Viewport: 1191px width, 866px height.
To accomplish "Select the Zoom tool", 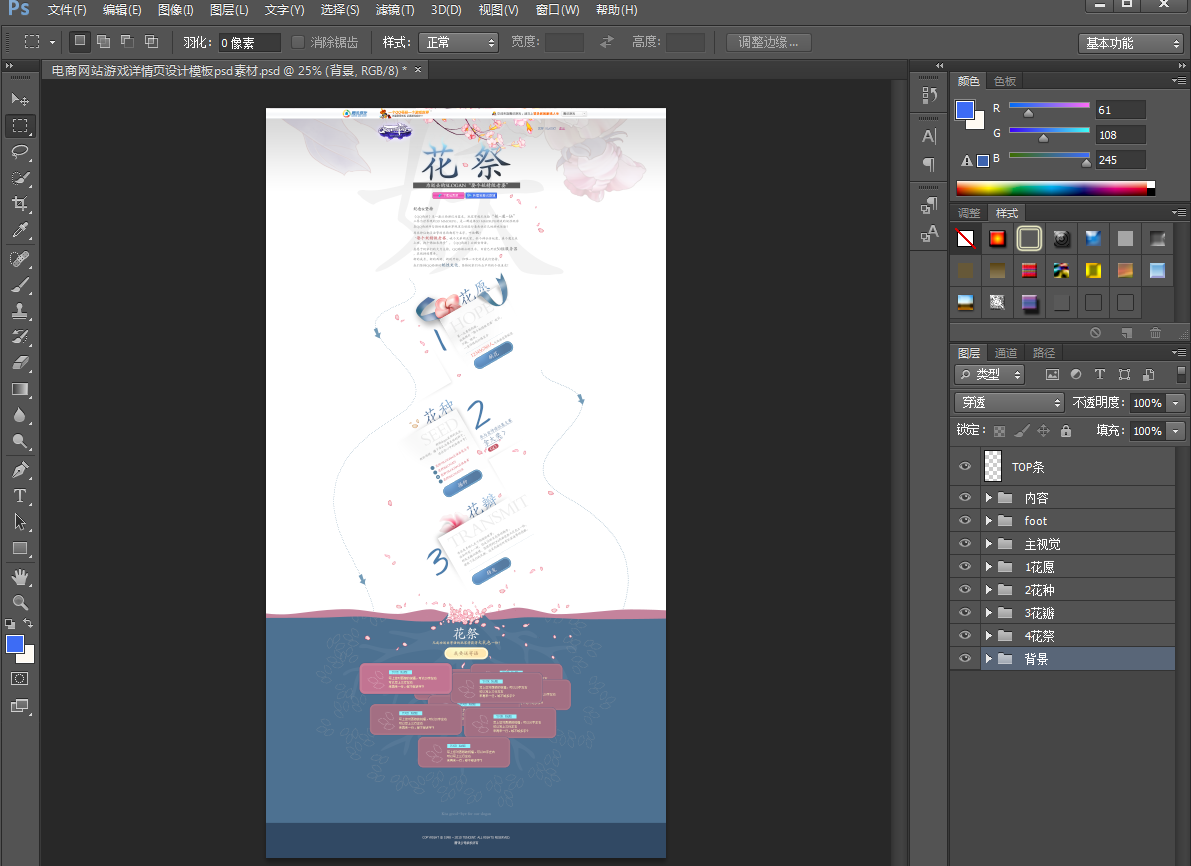I will pos(20,602).
